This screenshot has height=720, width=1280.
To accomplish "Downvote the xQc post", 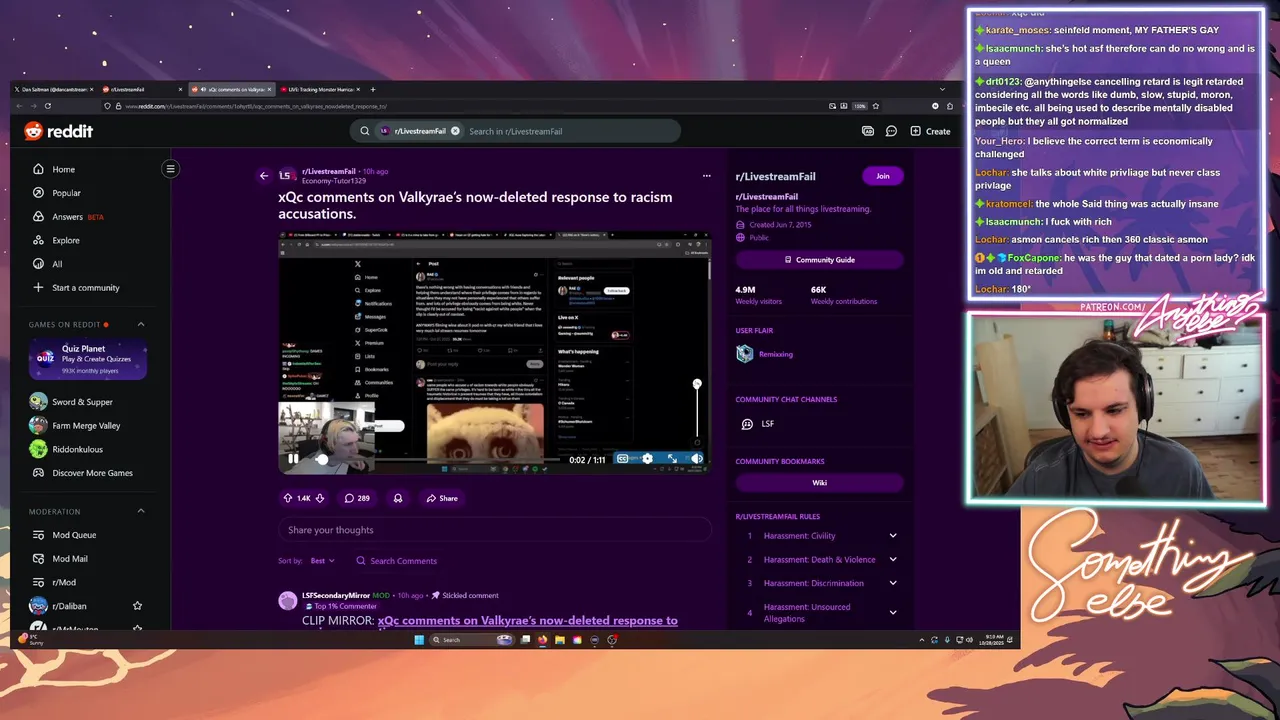I will (322, 498).
